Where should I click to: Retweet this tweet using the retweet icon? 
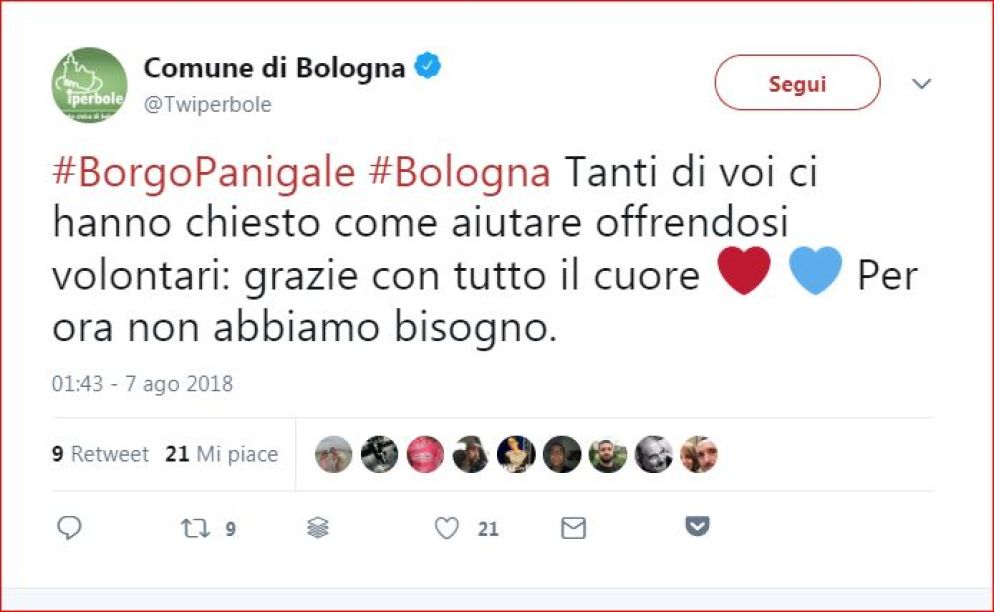point(195,528)
